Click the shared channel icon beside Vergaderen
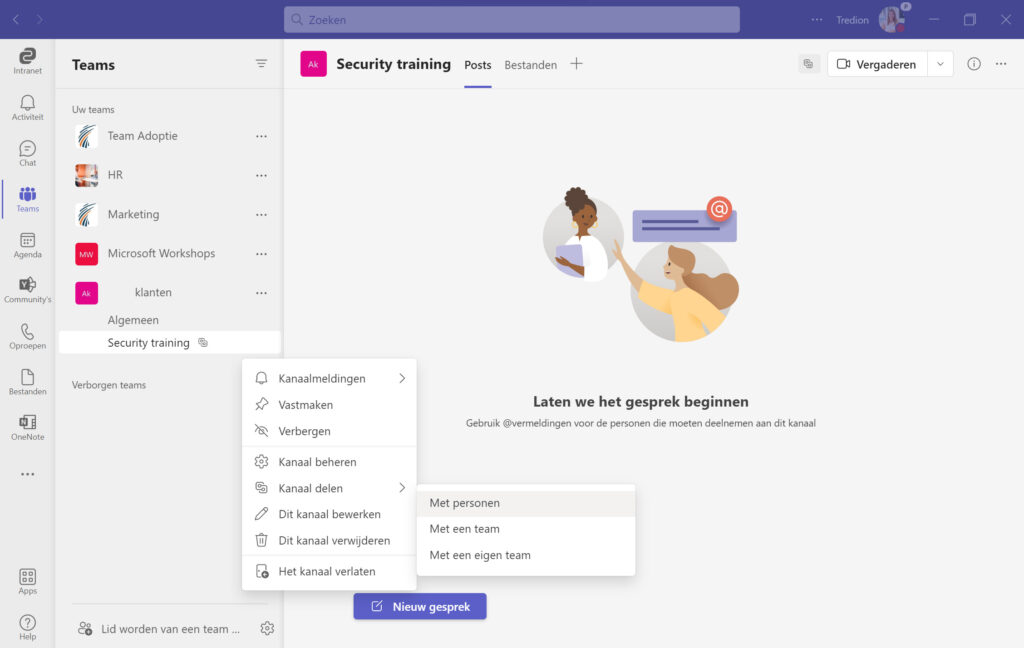The width and height of the screenshot is (1024, 648). 808,64
